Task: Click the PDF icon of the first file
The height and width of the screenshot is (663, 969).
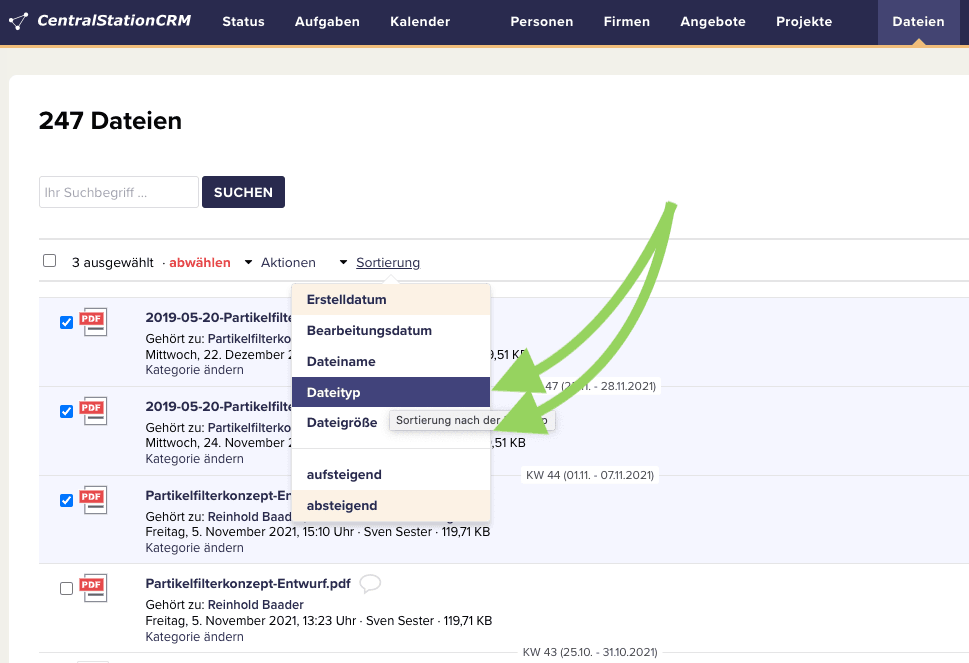Action: point(93,322)
